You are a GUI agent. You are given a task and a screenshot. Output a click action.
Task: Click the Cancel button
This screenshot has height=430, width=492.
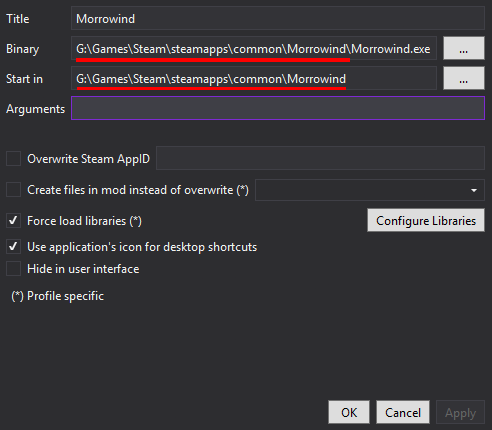pyautogui.click(x=403, y=412)
